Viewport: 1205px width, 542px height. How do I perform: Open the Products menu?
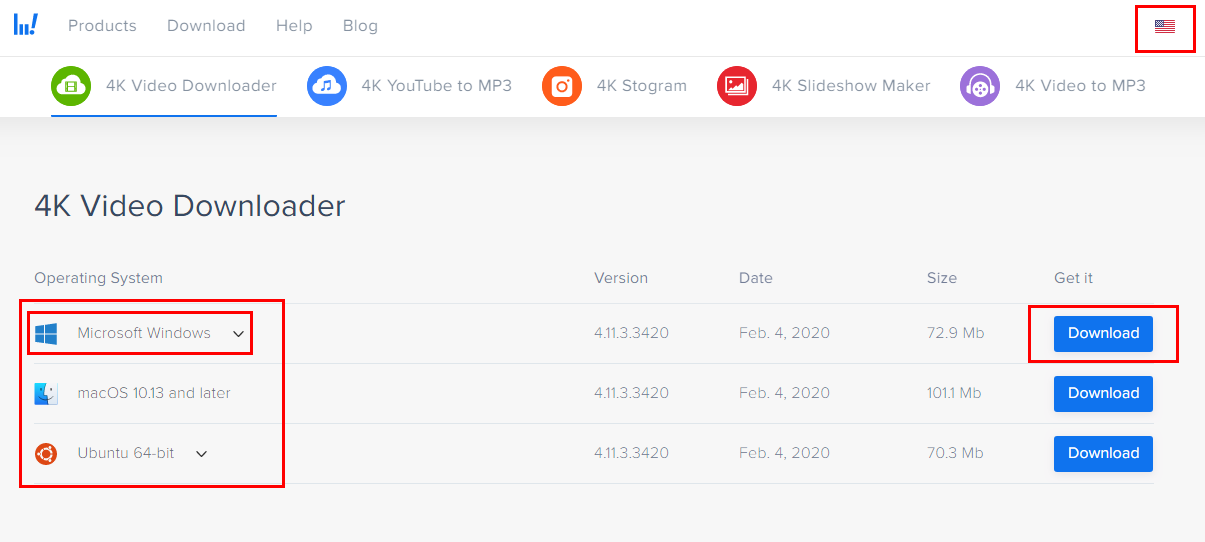click(x=102, y=26)
